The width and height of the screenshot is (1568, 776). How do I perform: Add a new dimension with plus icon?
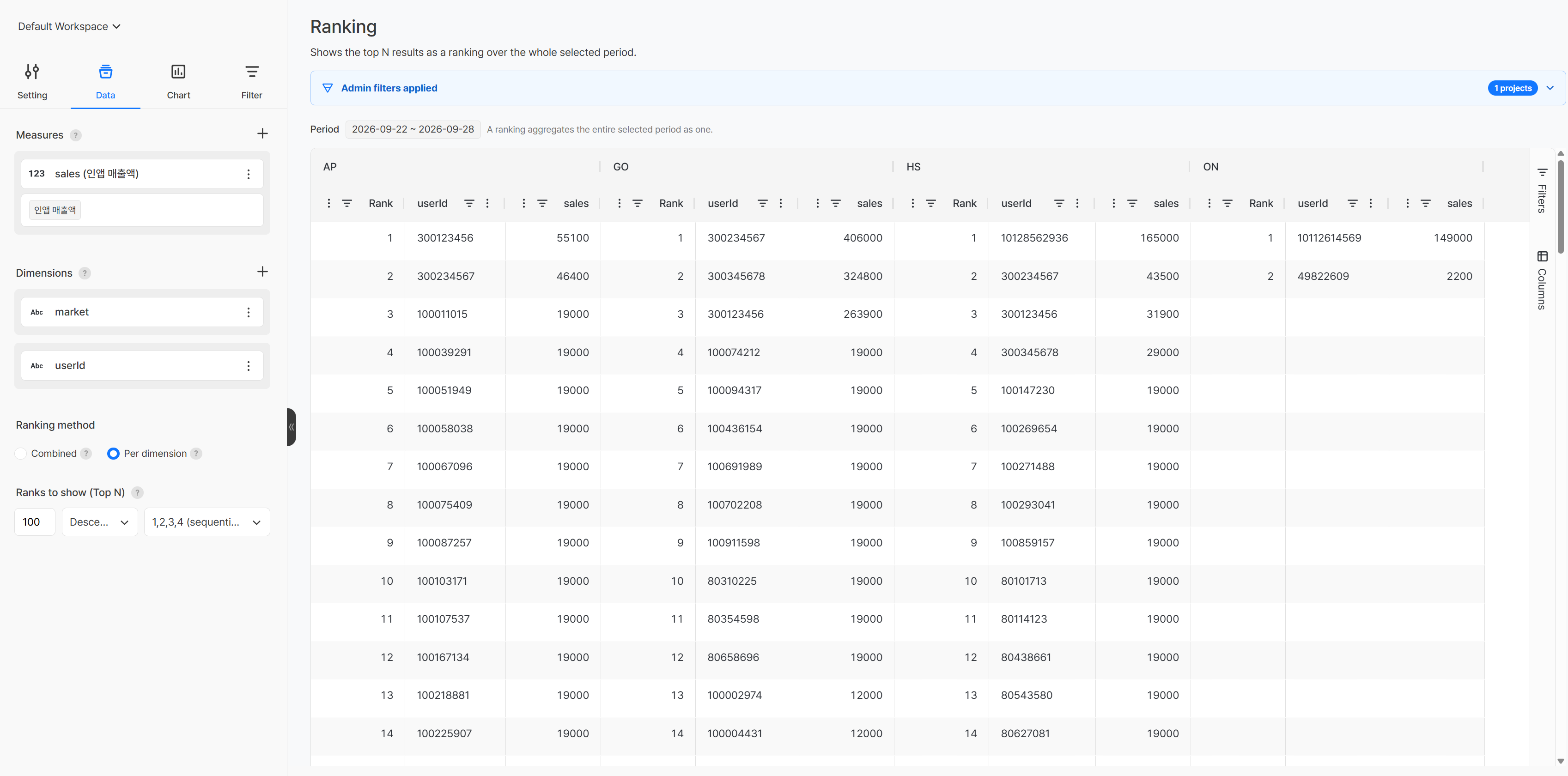click(x=262, y=272)
